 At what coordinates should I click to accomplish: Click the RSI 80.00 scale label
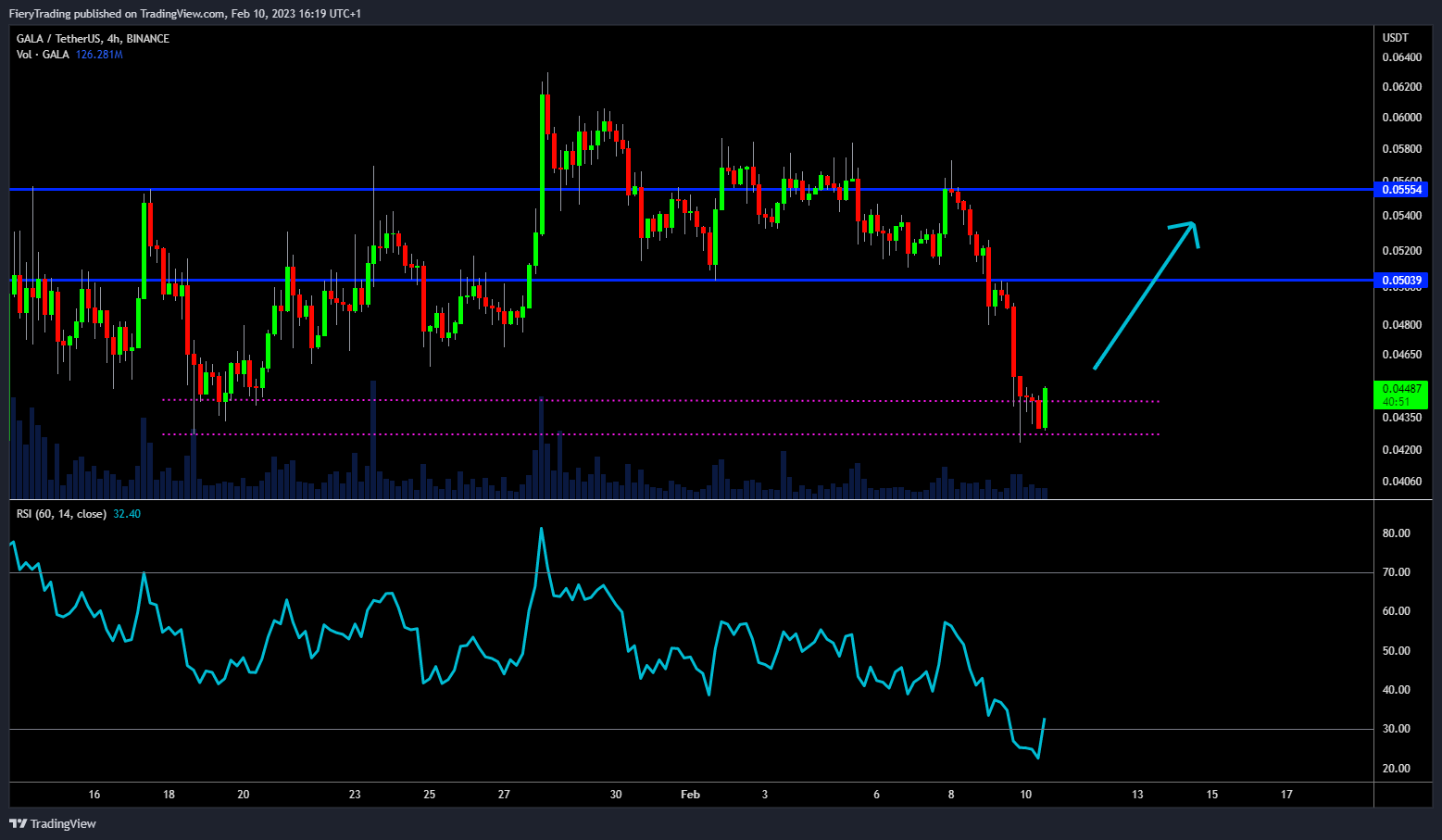click(1397, 533)
